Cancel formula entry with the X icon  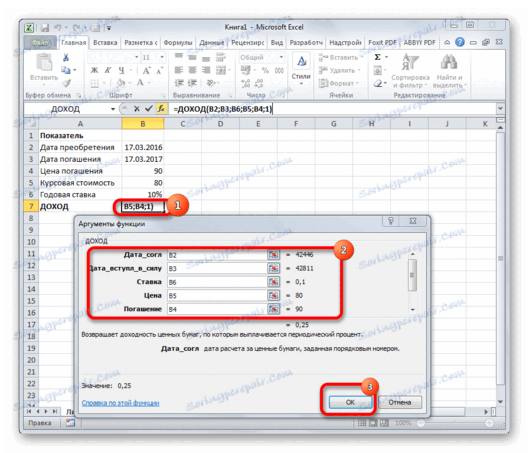(x=136, y=109)
